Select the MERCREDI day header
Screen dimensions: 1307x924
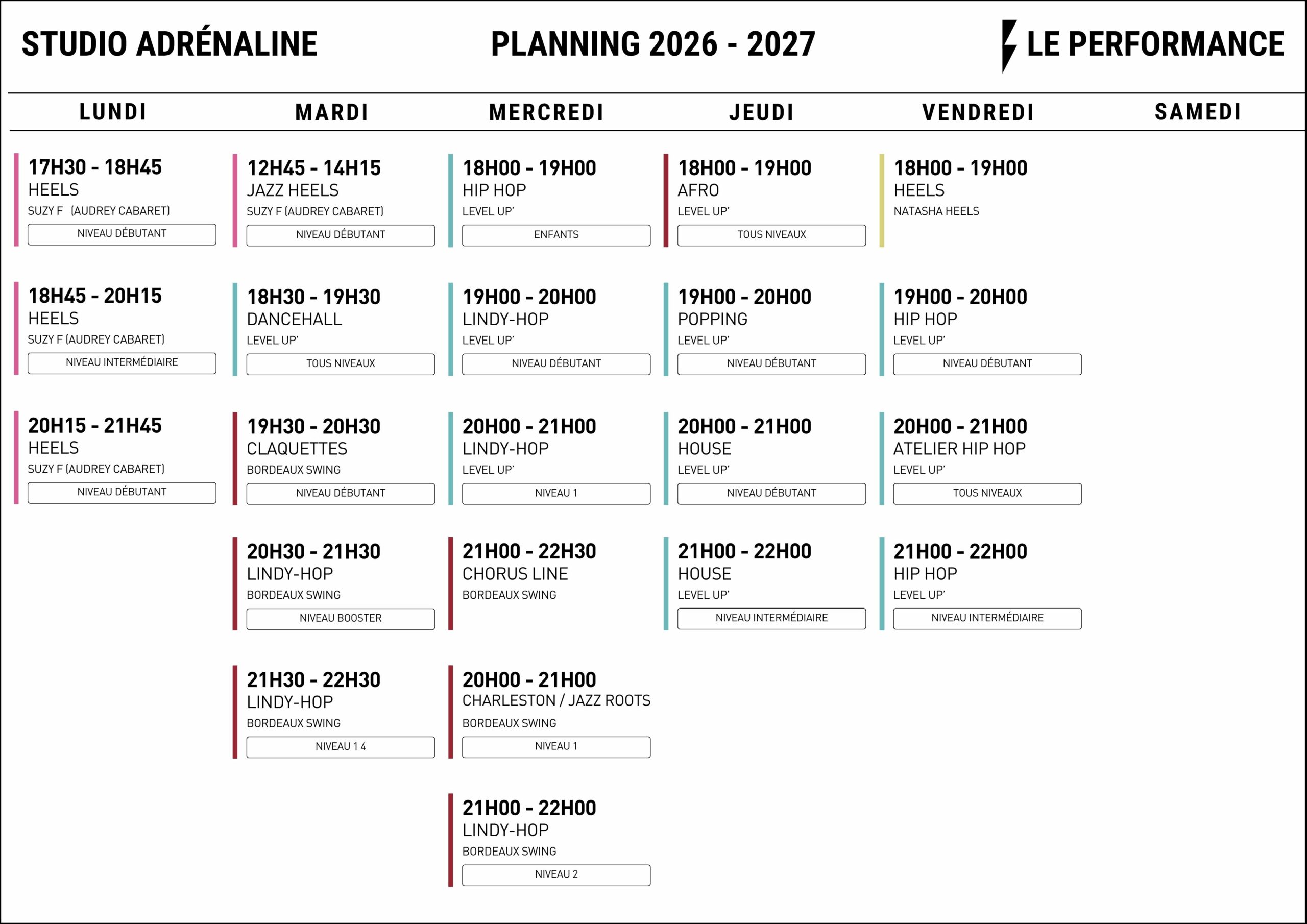click(546, 112)
